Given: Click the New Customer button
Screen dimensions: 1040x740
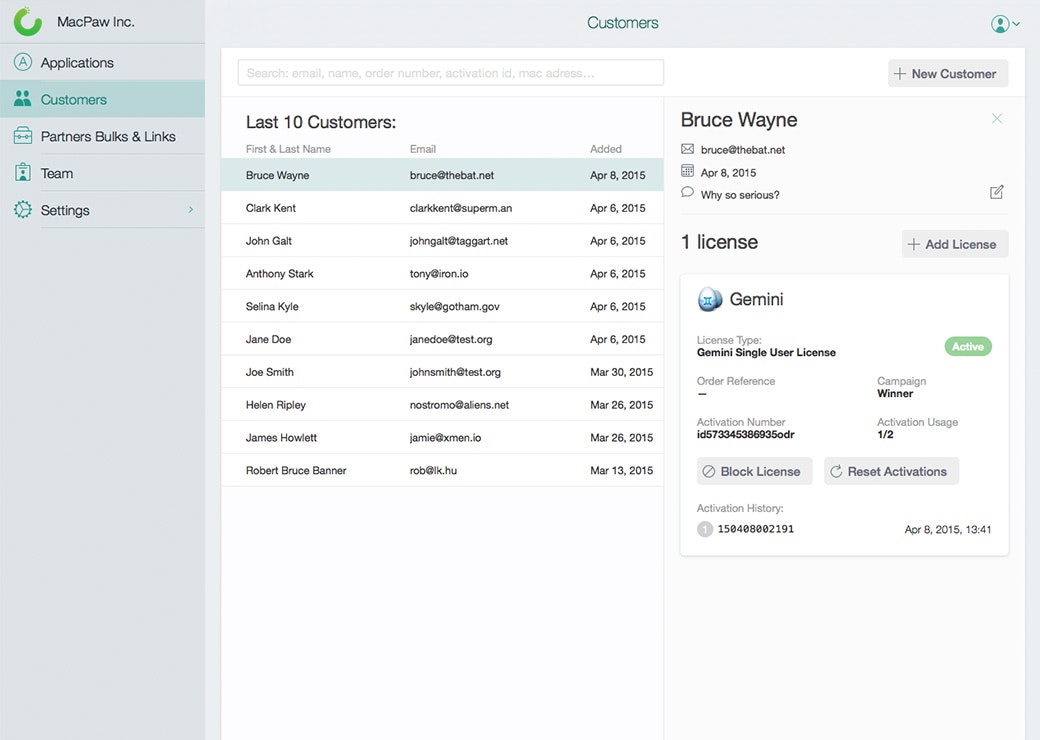Looking at the screenshot, I should [x=947, y=72].
